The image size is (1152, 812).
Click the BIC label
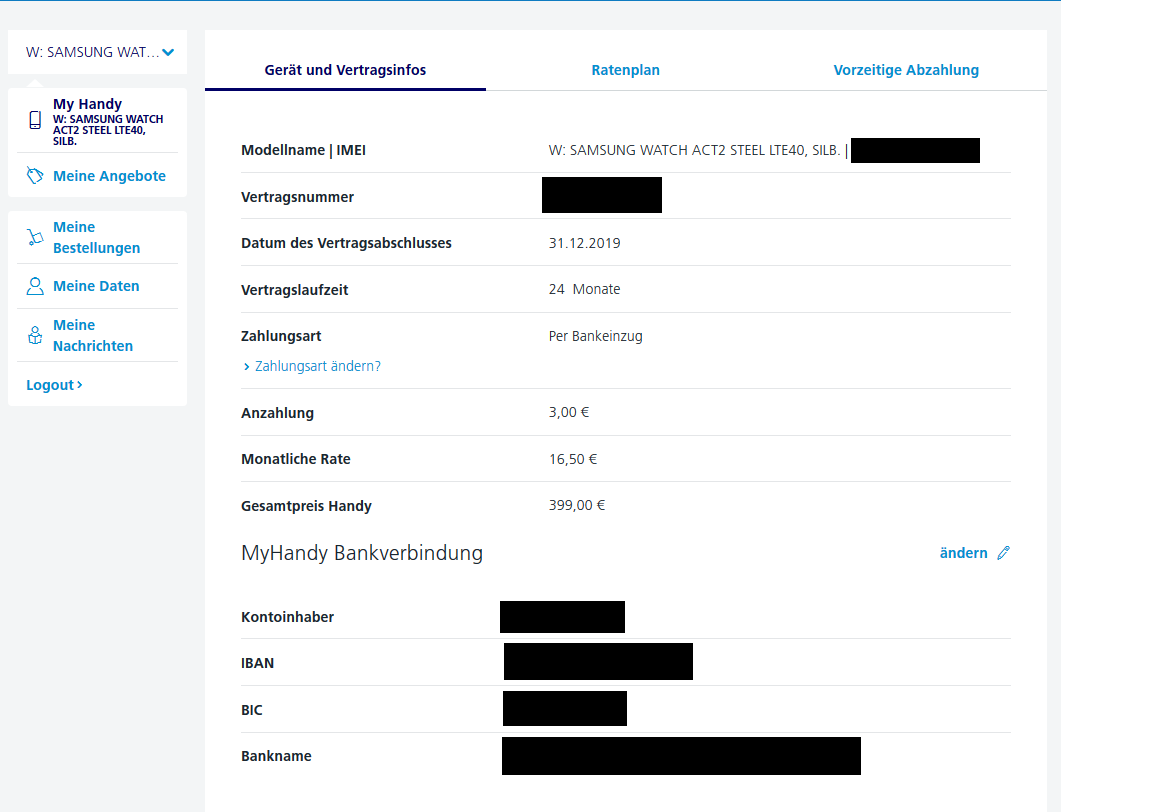251,710
